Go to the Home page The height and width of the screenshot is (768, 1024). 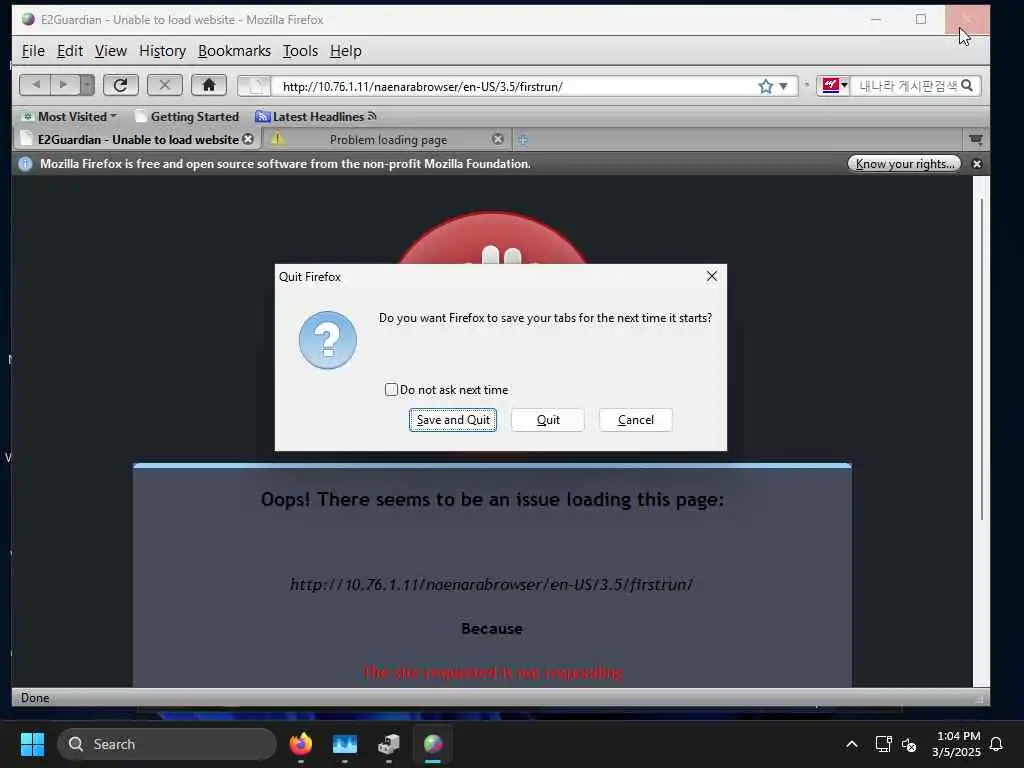[209, 85]
